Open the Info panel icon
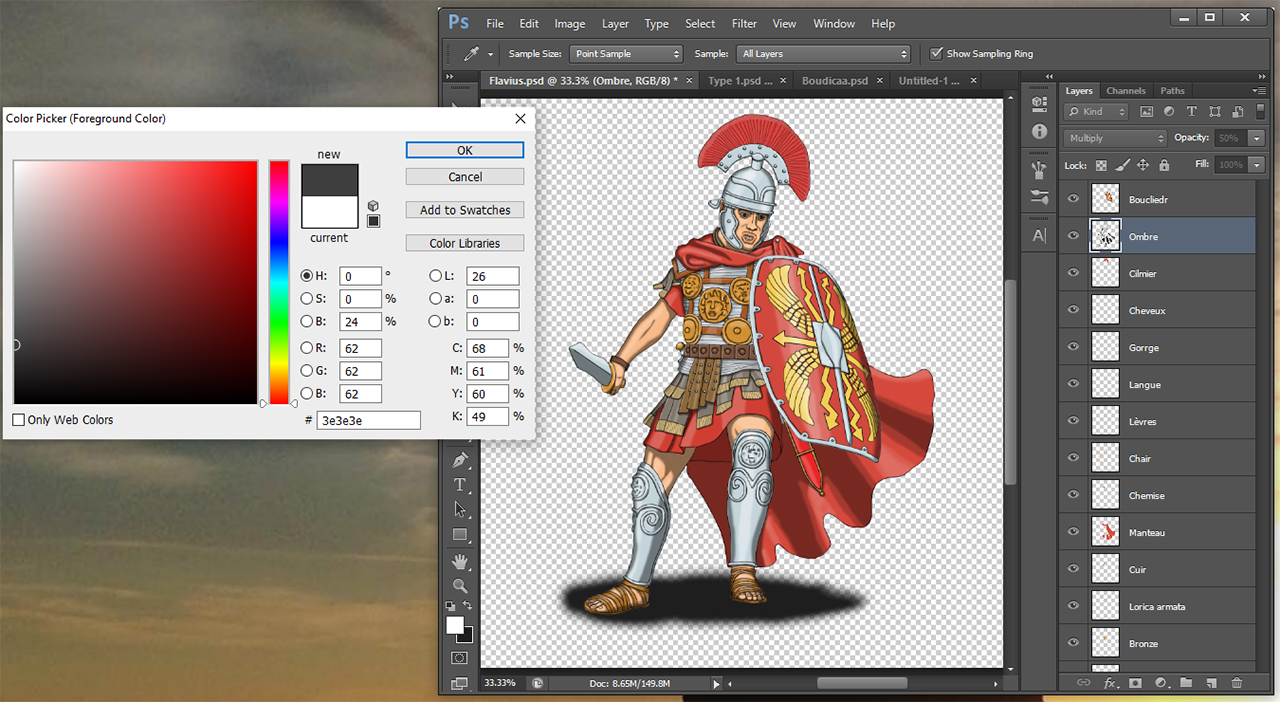This screenshot has height=702, width=1280. point(1039,132)
